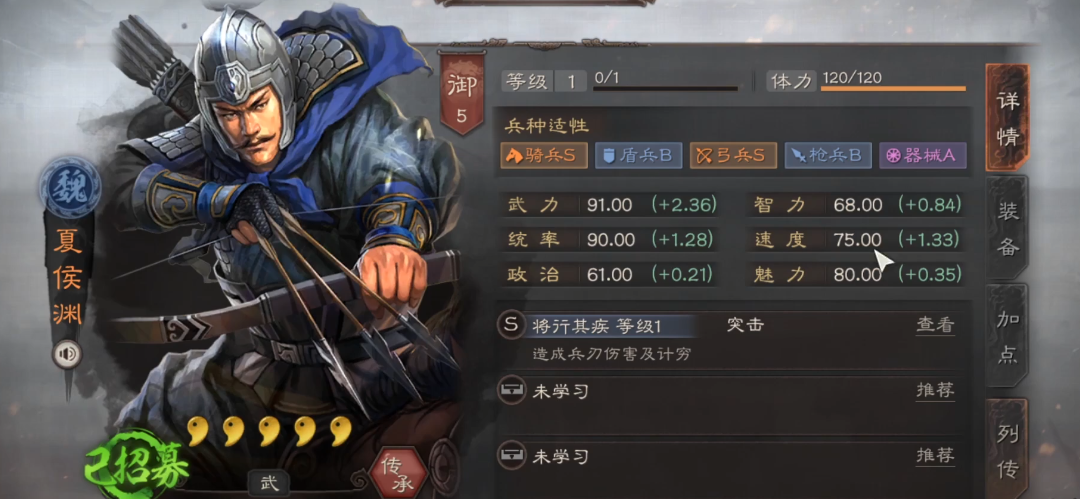Select the 弓兵S archer aptitude badge
The height and width of the screenshot is (499, 1080).
[734, 156]
